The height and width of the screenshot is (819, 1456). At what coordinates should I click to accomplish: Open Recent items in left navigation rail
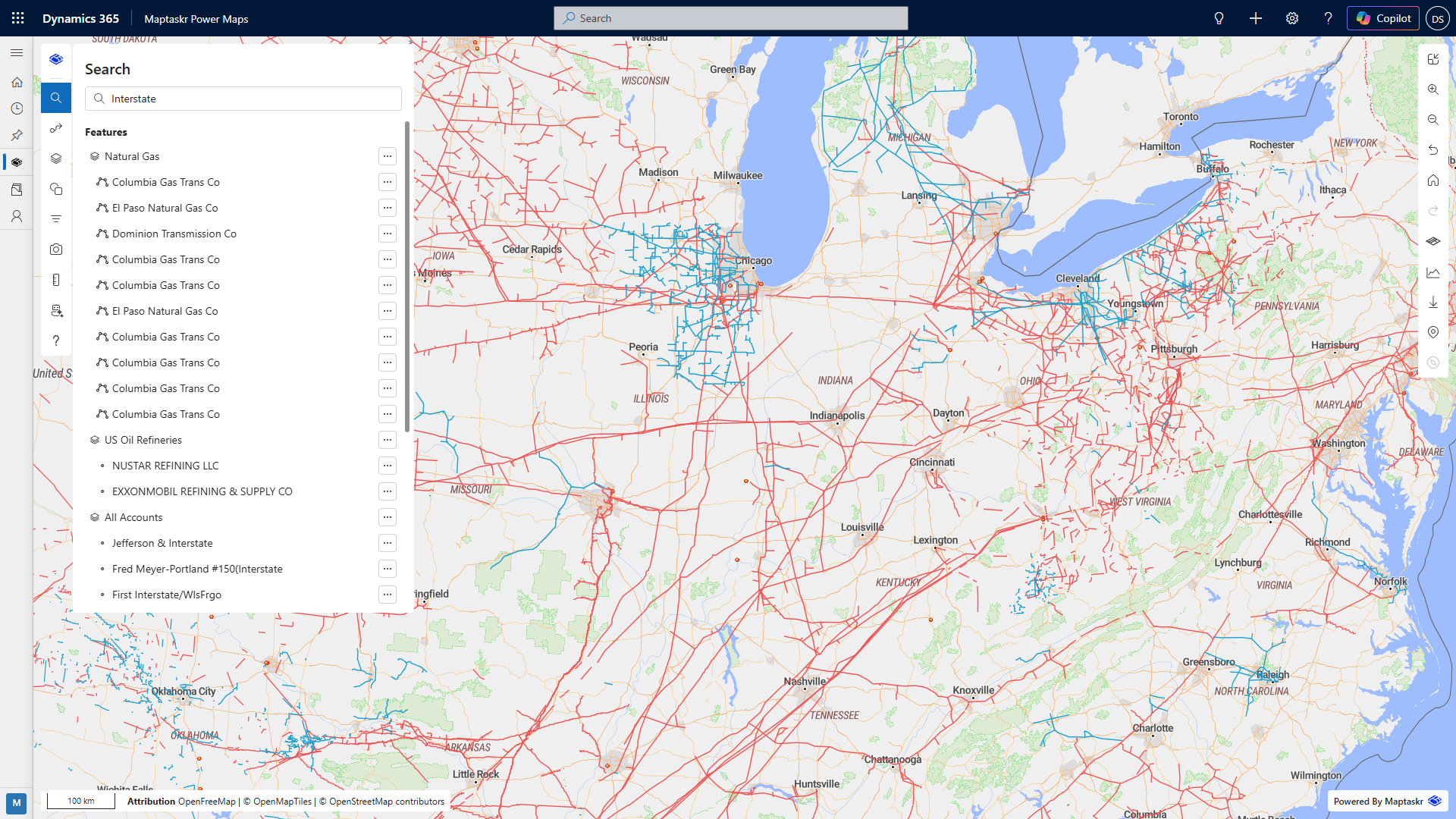[x=17, y=108]
